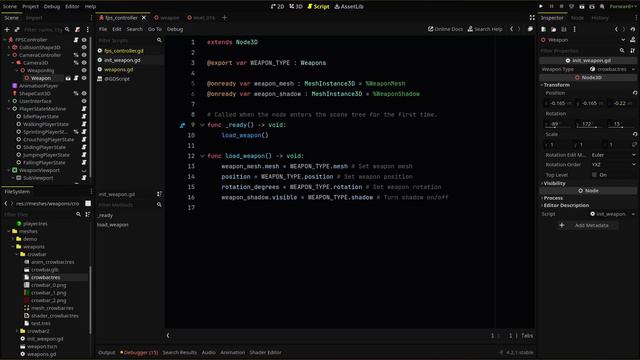The height and width of the screenshot is (360, 640).
Task: Open Weapon Type resource dropdown
Action: point(633,69)
